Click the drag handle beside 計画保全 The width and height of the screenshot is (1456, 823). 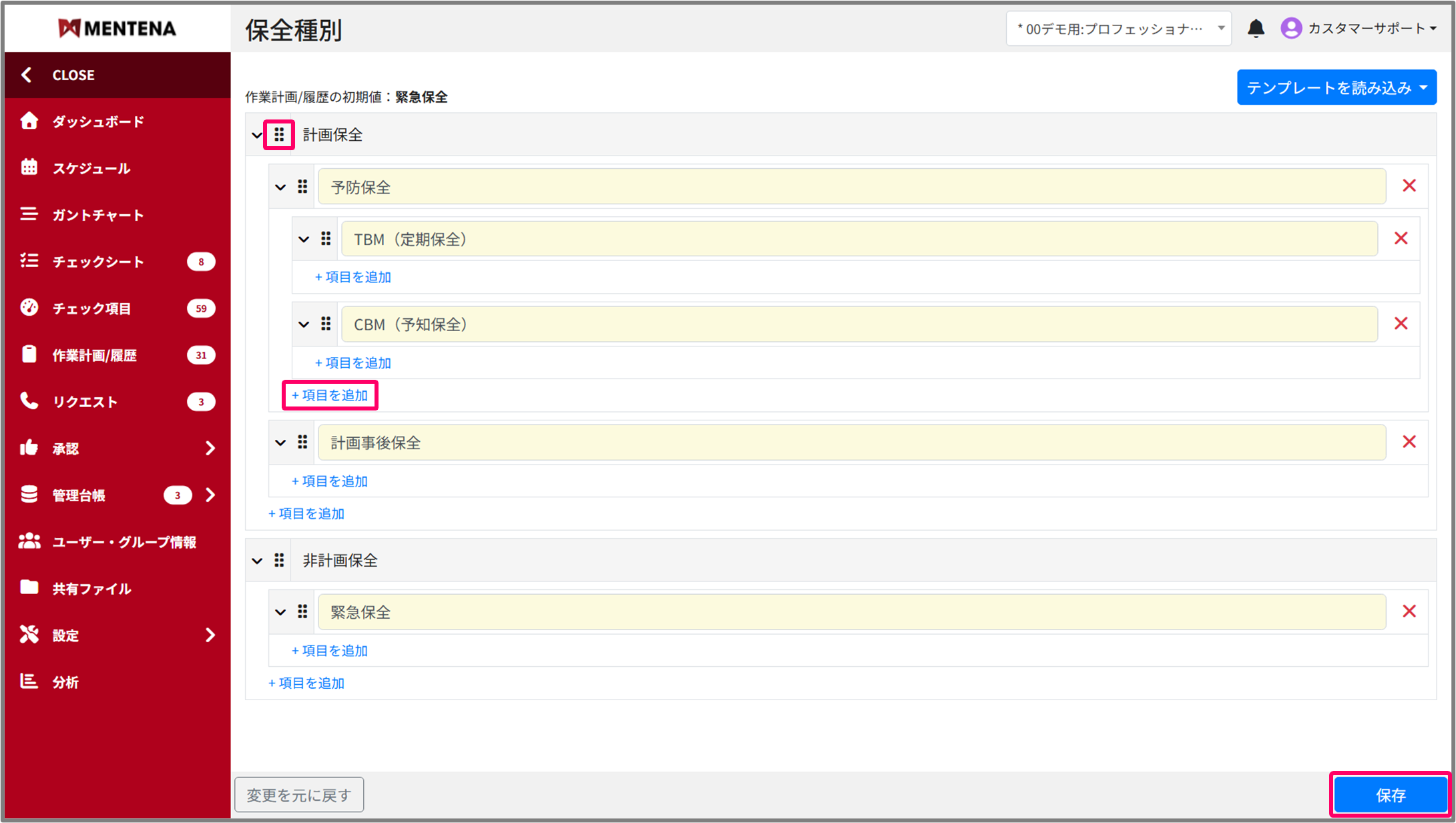[x=279, y=135]
